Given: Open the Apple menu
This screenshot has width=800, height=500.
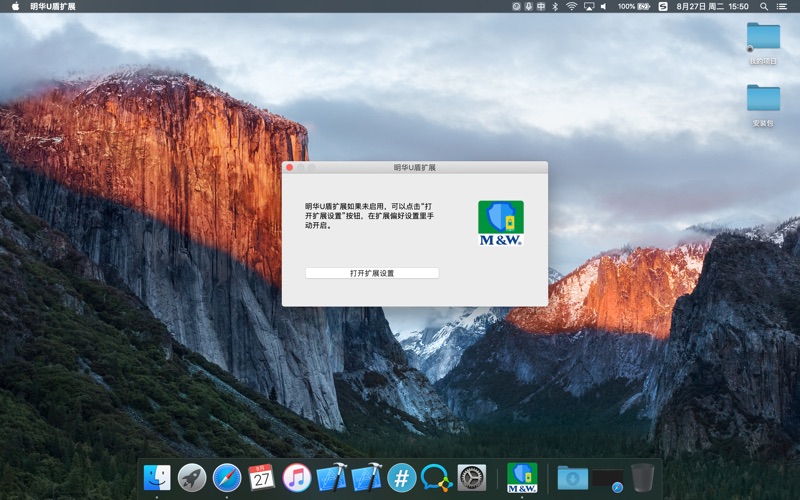Looking at the screenshot, I should pyautogui.click(x=15, y=6).
